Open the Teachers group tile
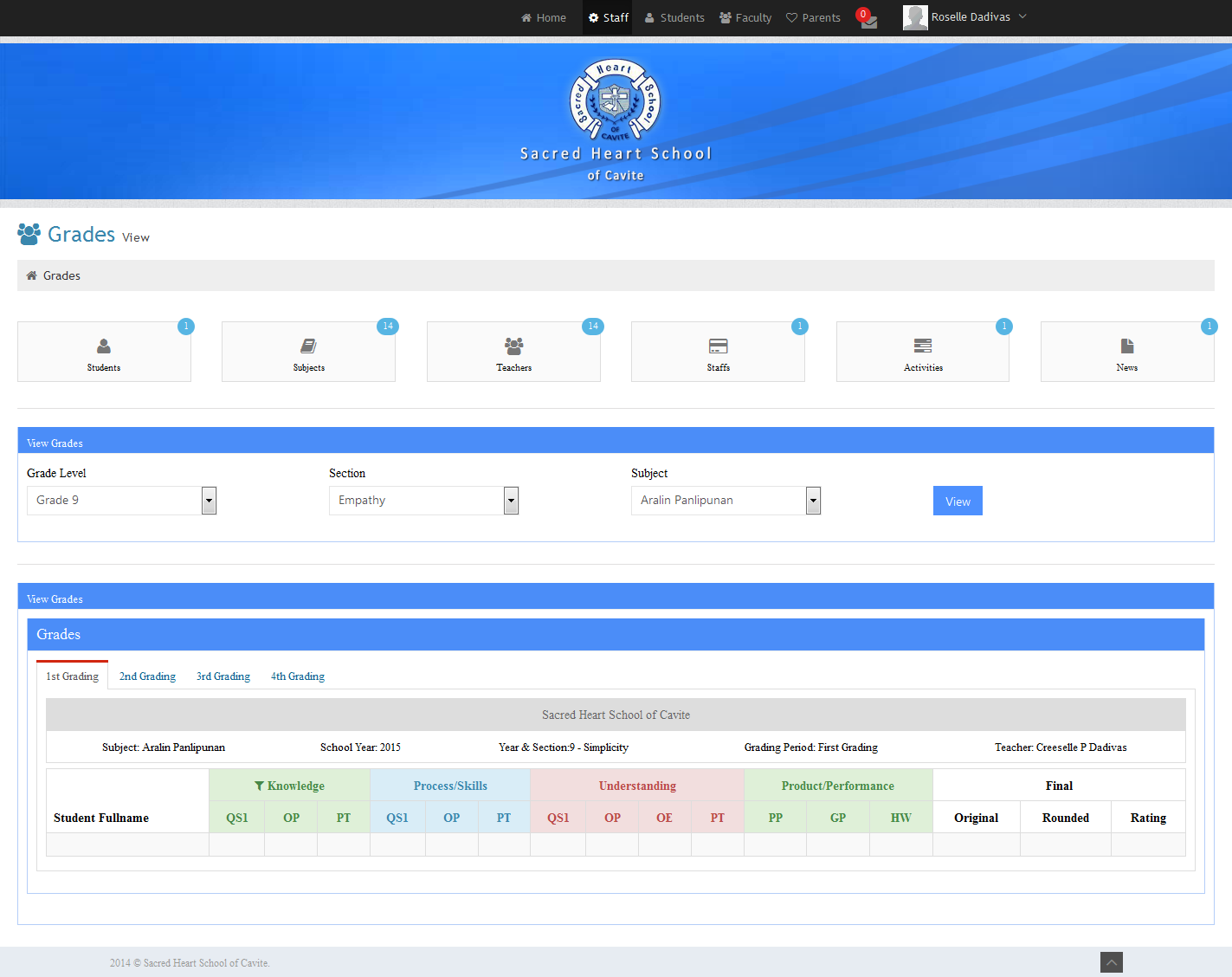This screenshot has width=1232, height=977. 513,352
